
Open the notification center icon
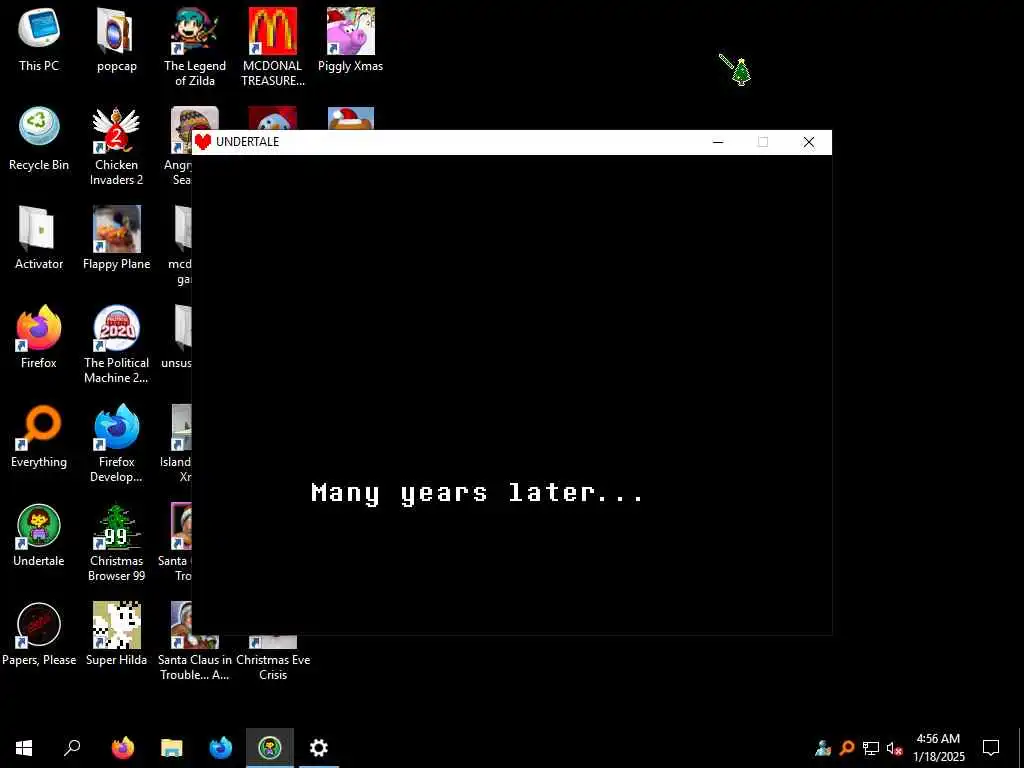[x=991, y=748]
